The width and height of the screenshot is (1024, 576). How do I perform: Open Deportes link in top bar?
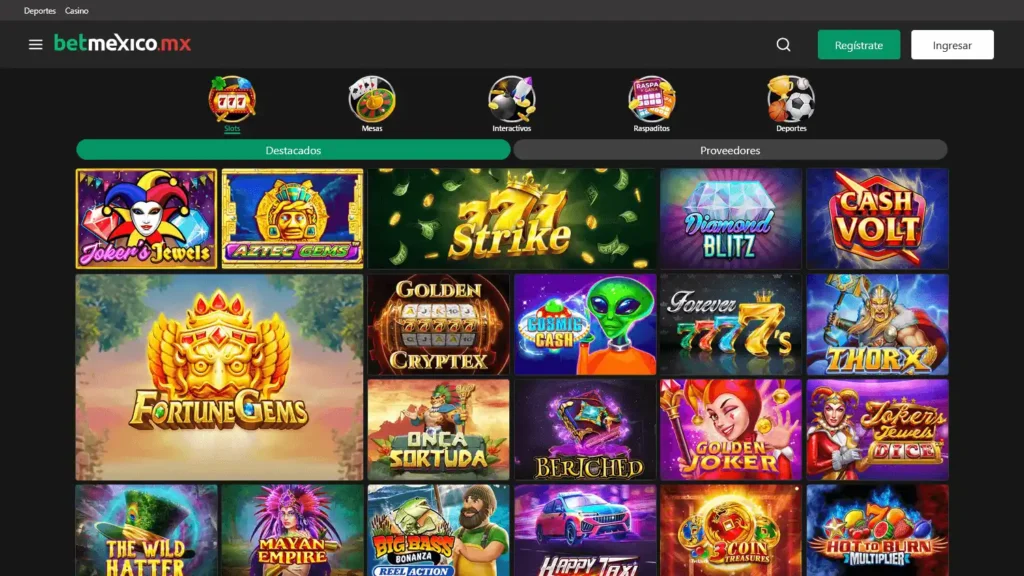click(40, 10)
